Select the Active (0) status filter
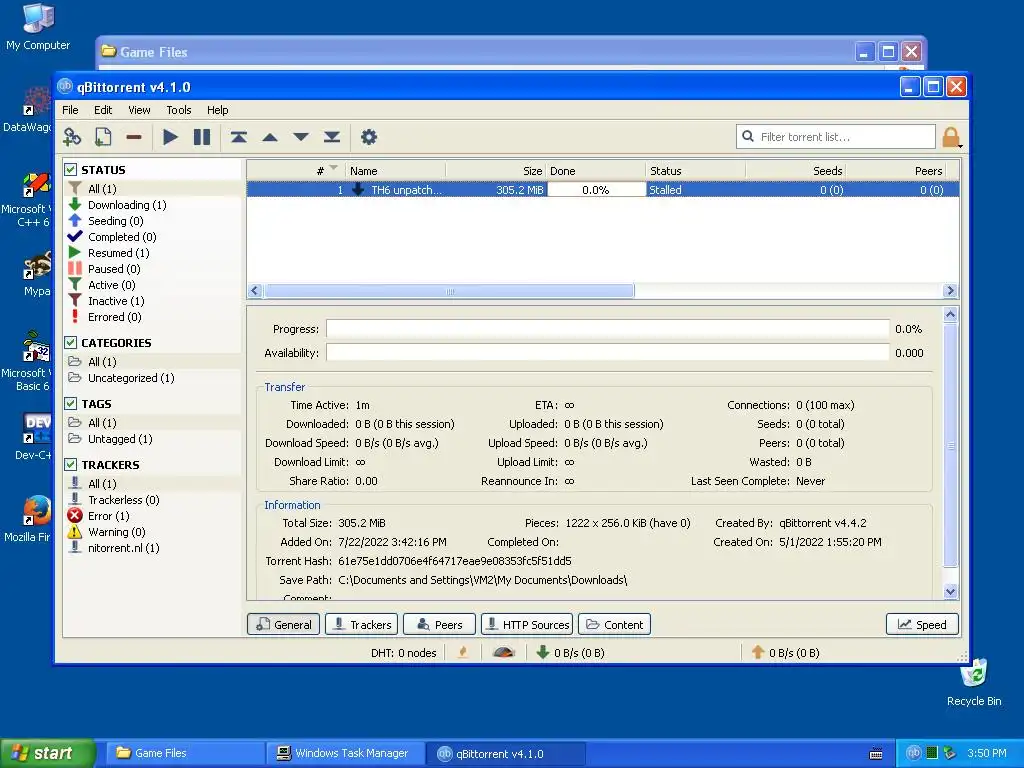 tap(112, 285)
